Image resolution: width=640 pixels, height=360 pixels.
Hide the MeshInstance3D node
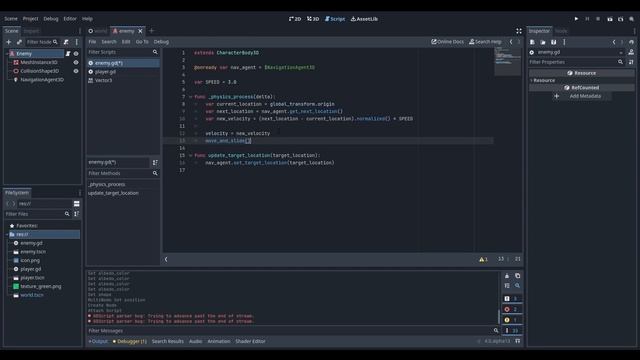pyautogui.click(x=76, y=62)
